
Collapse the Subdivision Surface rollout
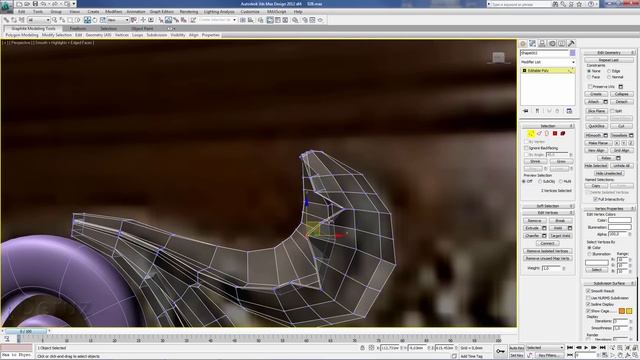click(609, 283)
